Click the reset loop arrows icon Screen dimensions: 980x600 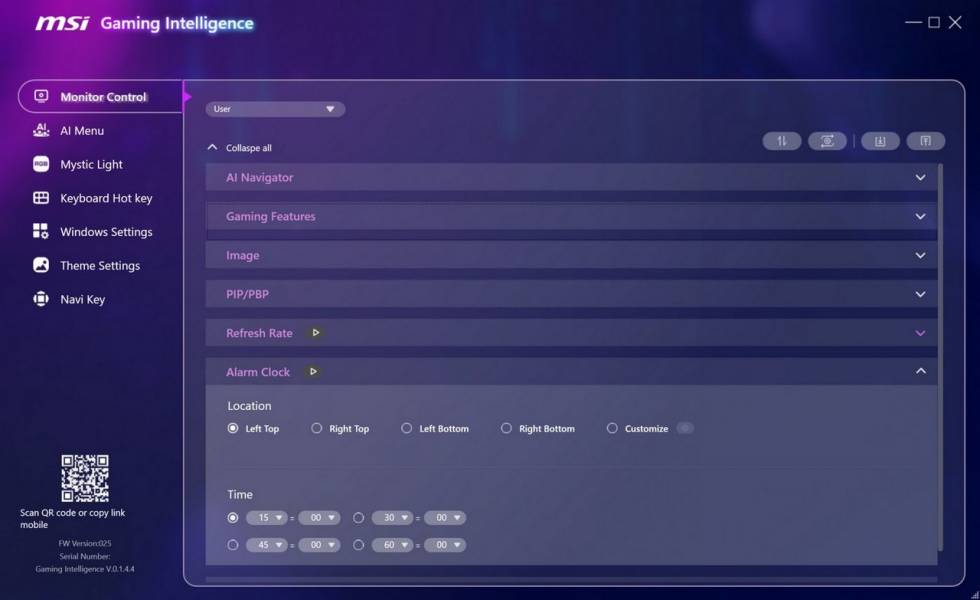click(x=827, y=141)
